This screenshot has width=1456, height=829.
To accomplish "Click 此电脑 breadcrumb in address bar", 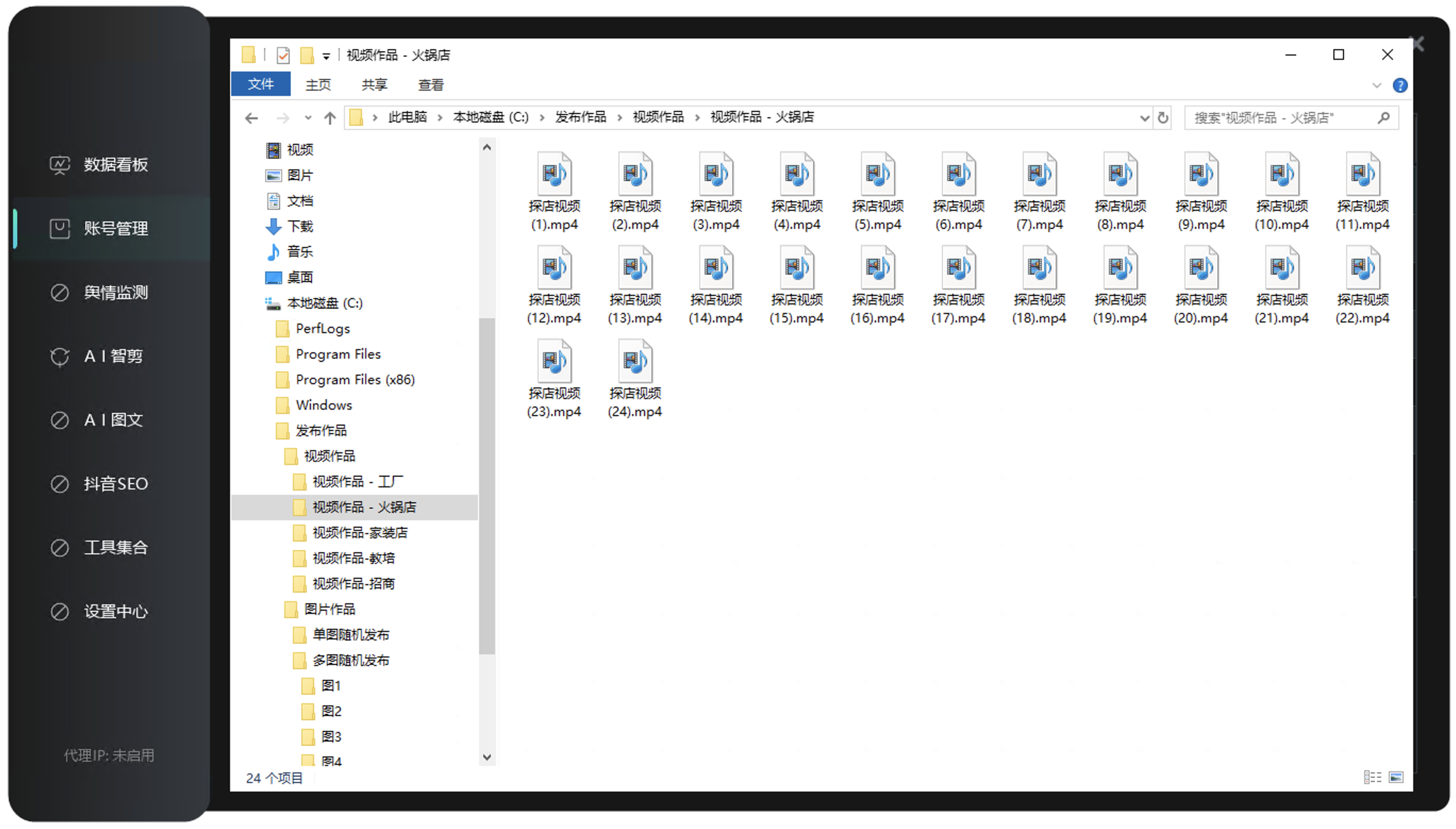I will click(407, 117).
